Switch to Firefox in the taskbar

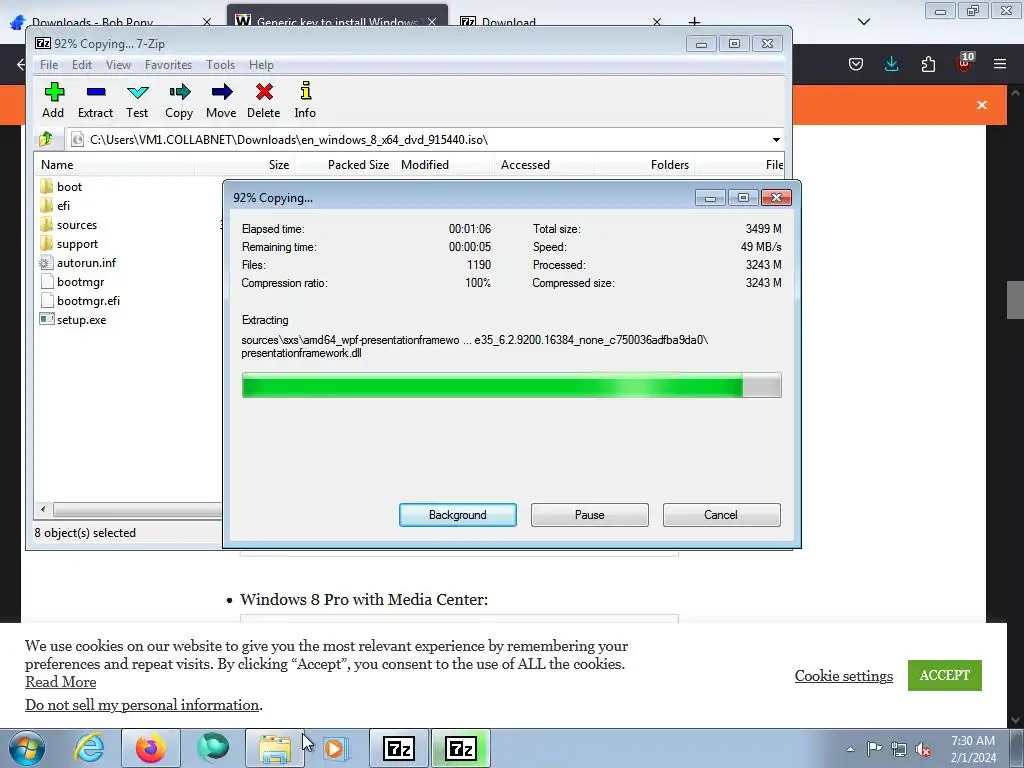(x=151, y=748)
